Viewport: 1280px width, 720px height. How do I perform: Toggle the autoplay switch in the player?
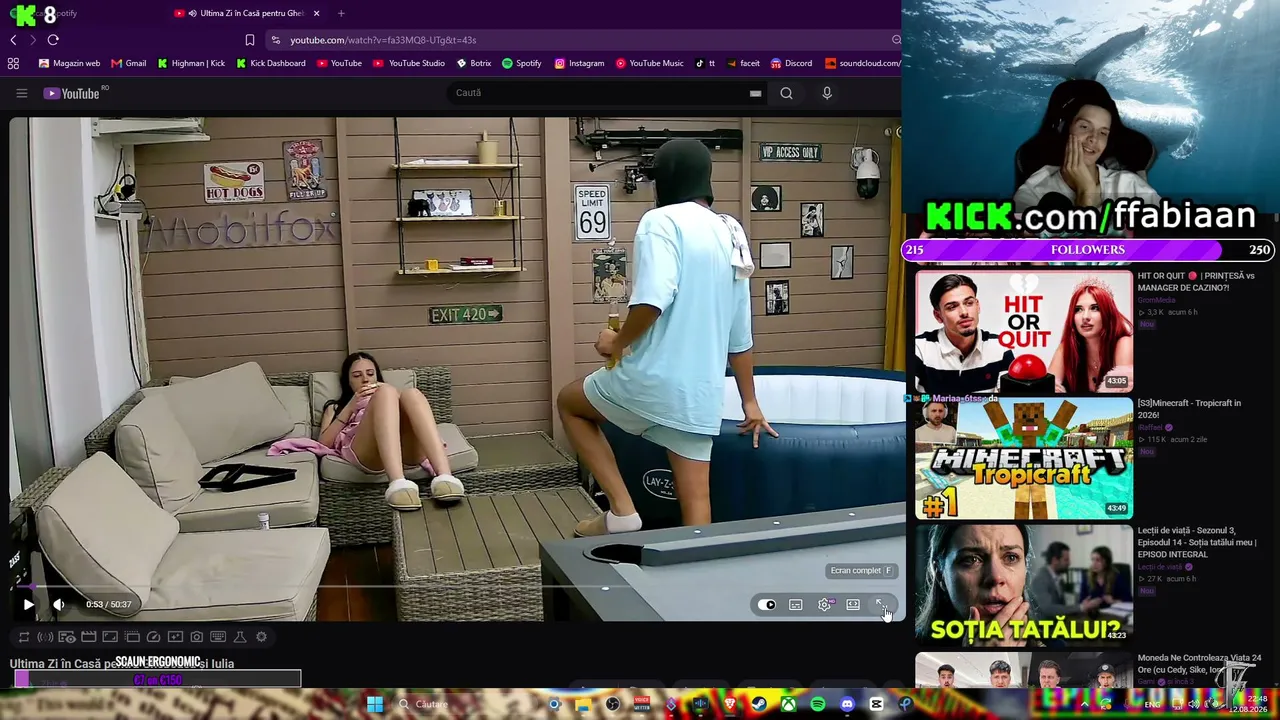(766, 604)
